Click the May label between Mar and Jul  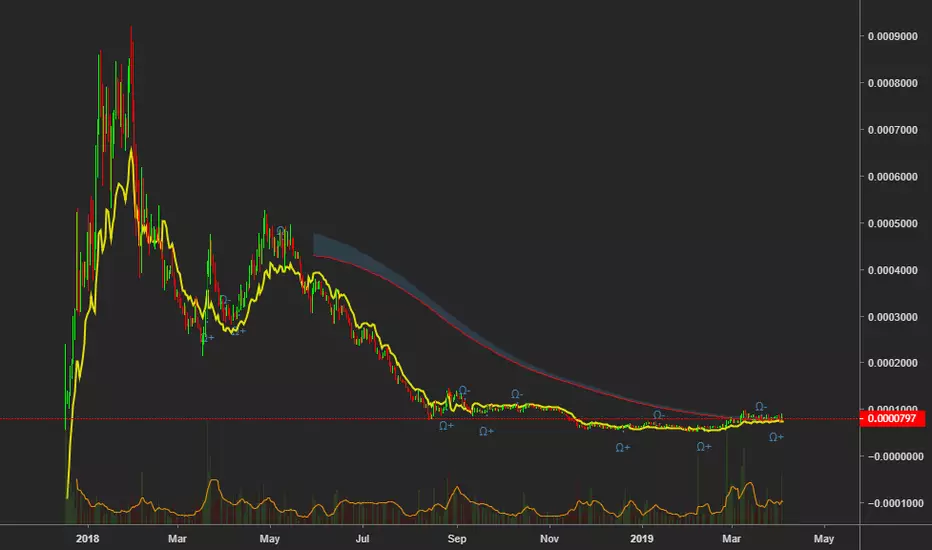tap(270, 539)
